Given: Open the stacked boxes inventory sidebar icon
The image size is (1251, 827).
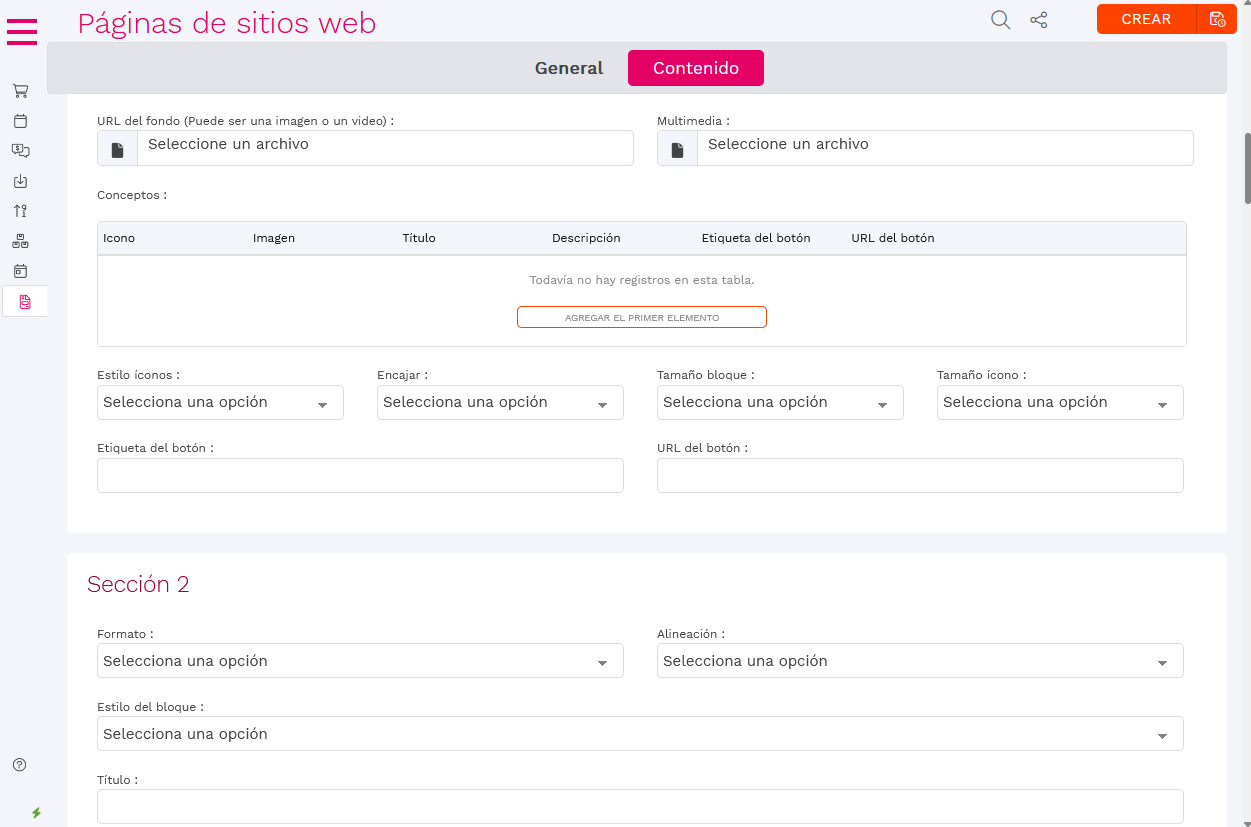Looking at the screenshot, I should pos(20,241).
